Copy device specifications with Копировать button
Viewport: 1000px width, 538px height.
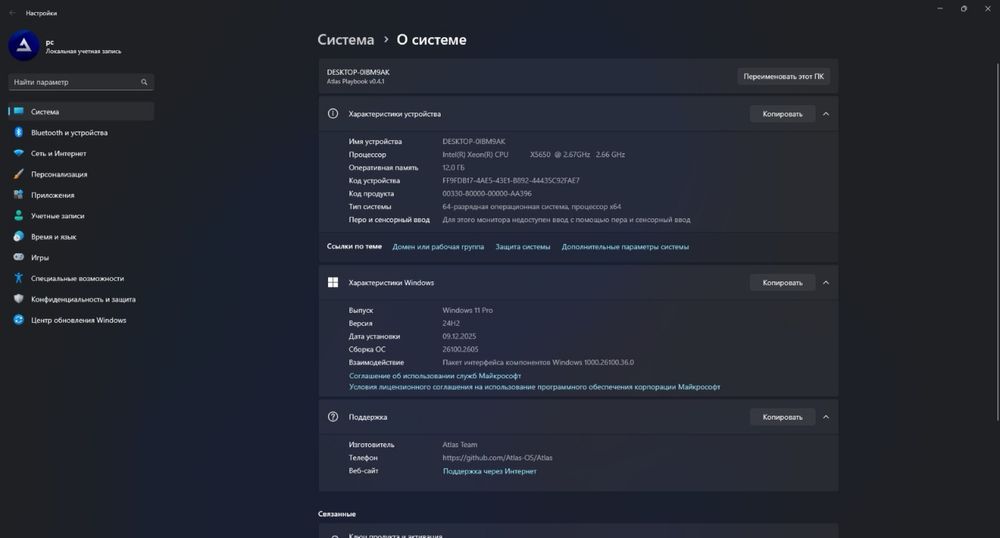pos(783,113)
